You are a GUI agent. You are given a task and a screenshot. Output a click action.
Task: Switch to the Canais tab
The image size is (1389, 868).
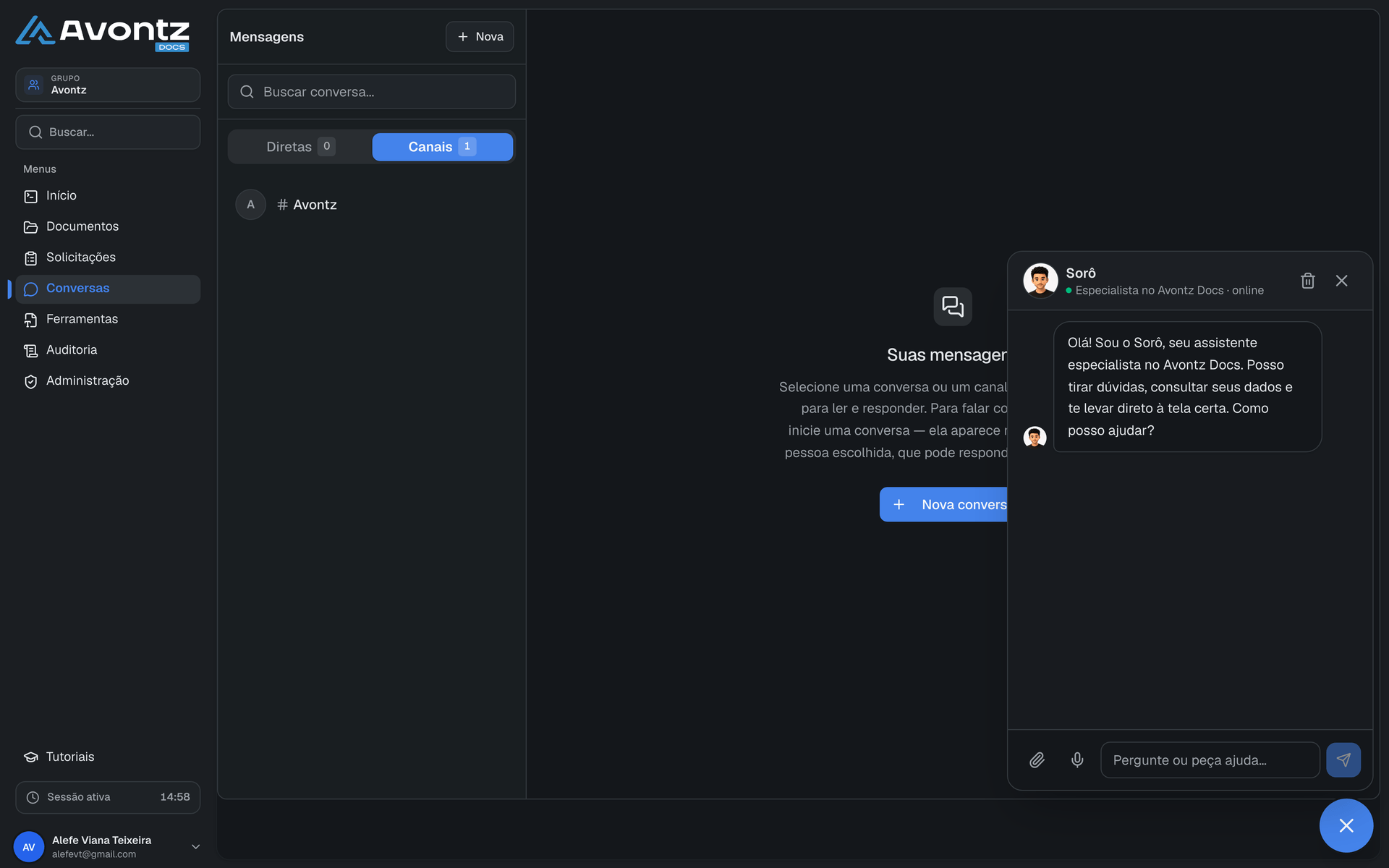pyautogui.click(x=443, y=147)
